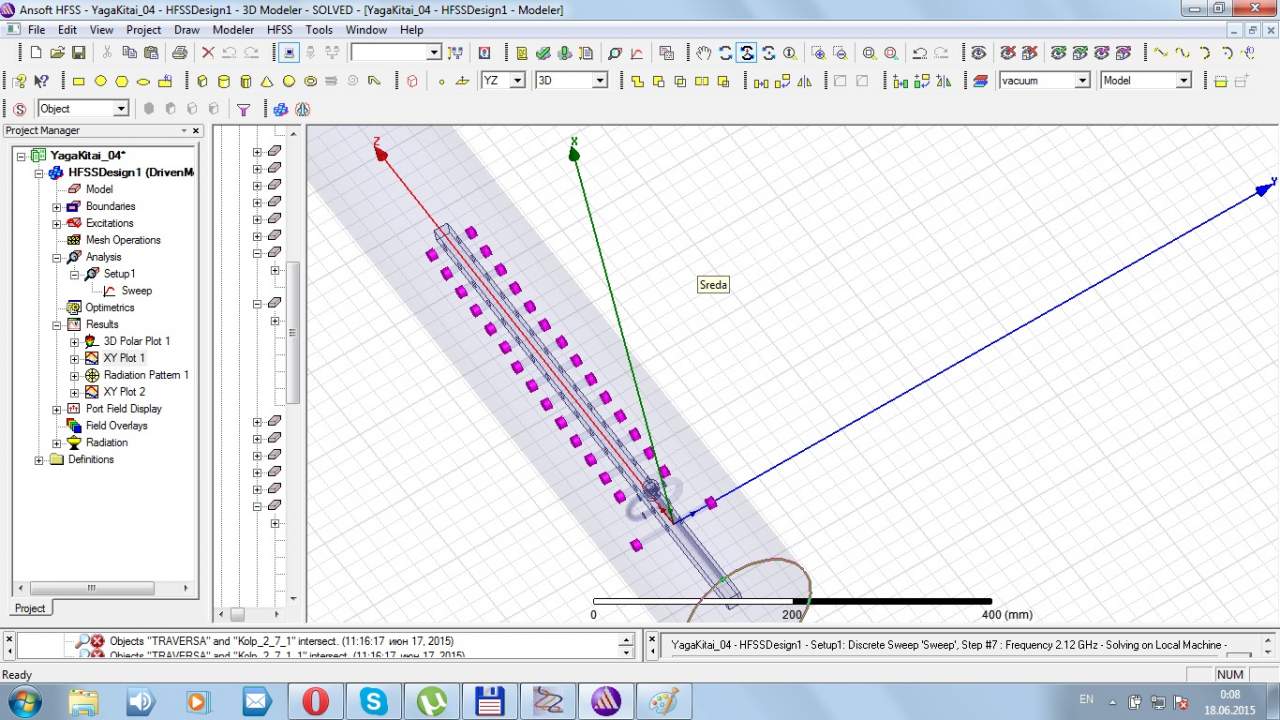The image size is (1280, 720).
Task: Select the Draw cone tool
Action: (x=267, y=81)
